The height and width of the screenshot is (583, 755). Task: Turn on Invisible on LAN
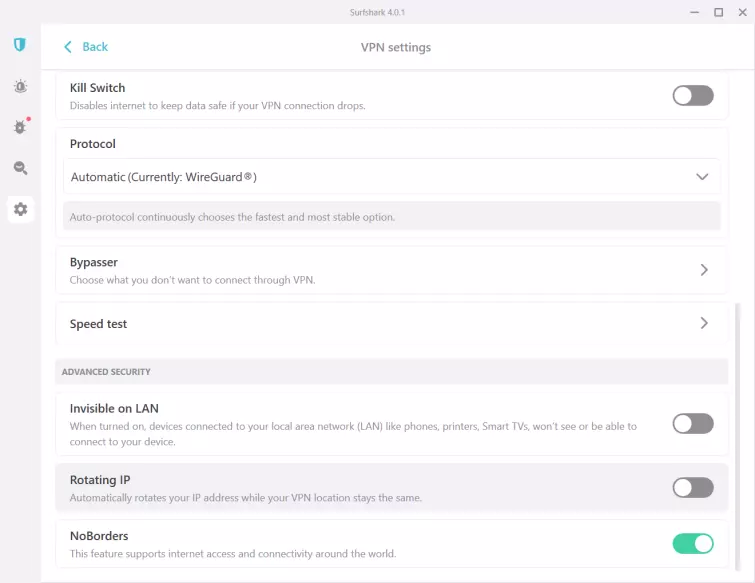(692, 424)
